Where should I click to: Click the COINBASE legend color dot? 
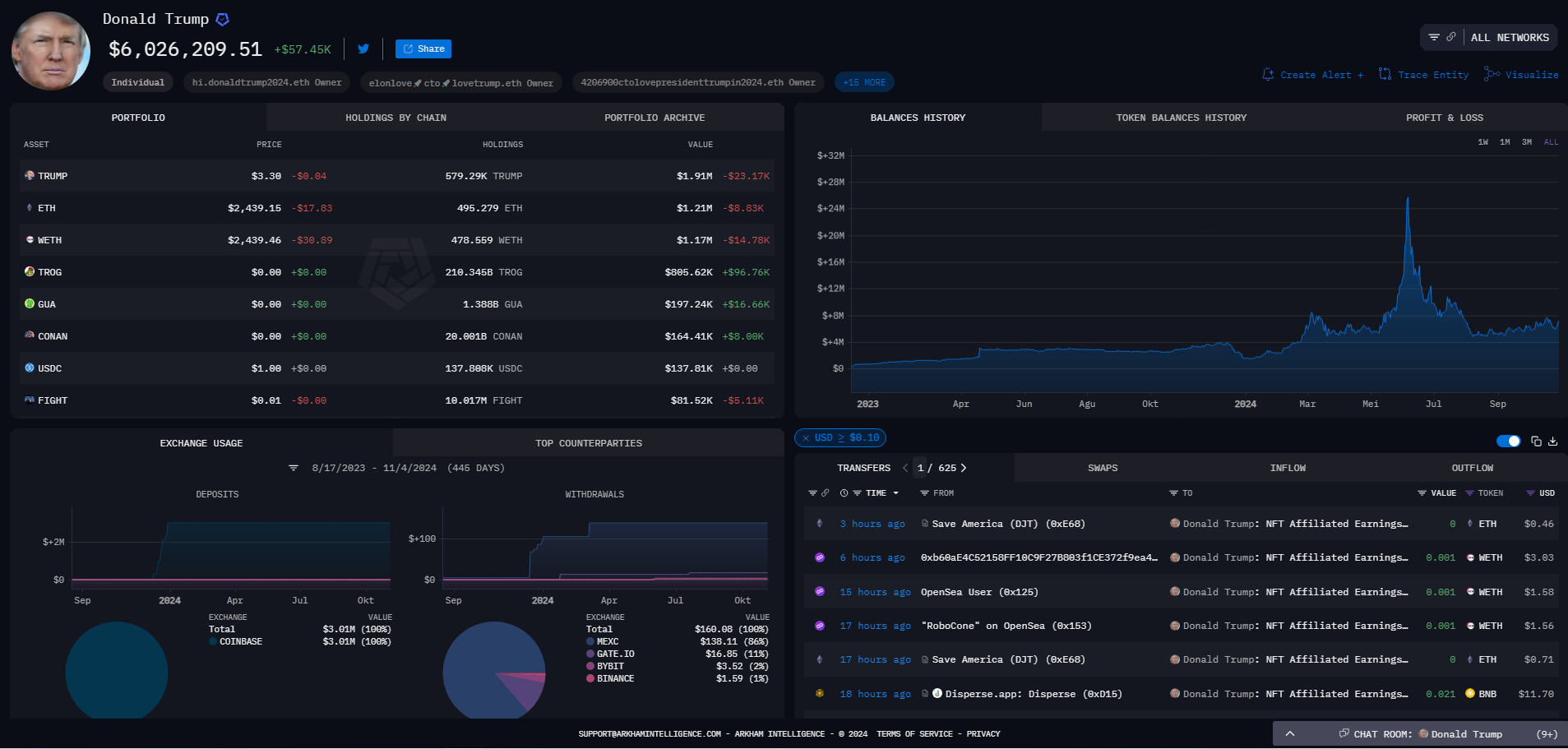213,642
